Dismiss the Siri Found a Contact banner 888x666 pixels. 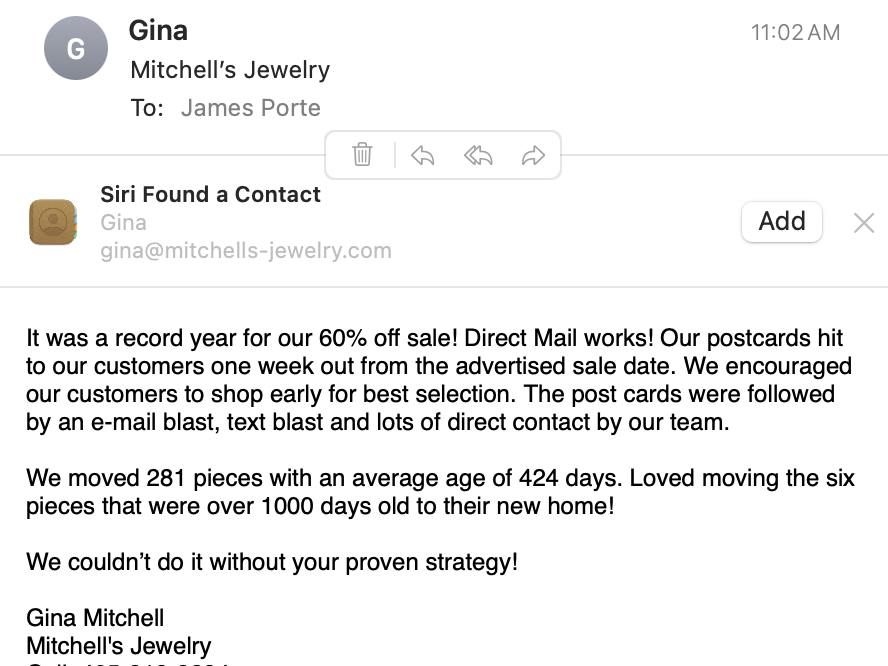click(x=864, y=223)
